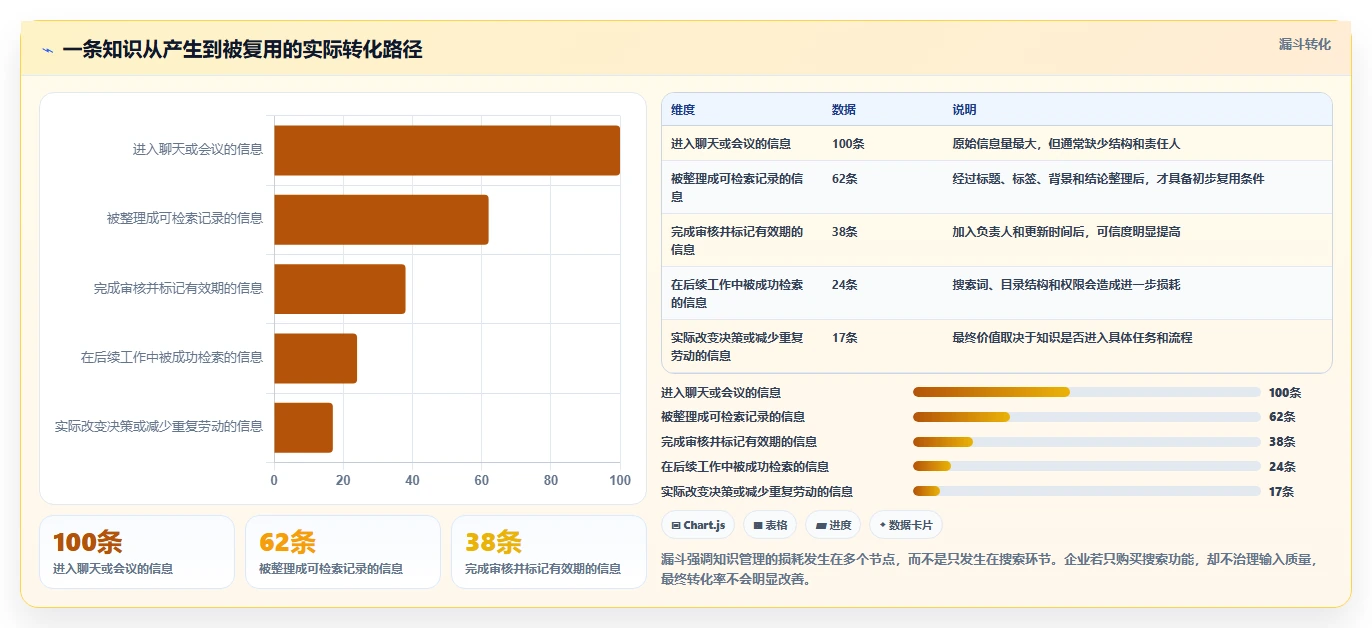Click the chart y-axis label 实际改变决策或减少重复劳动的信息

(159, 427)
